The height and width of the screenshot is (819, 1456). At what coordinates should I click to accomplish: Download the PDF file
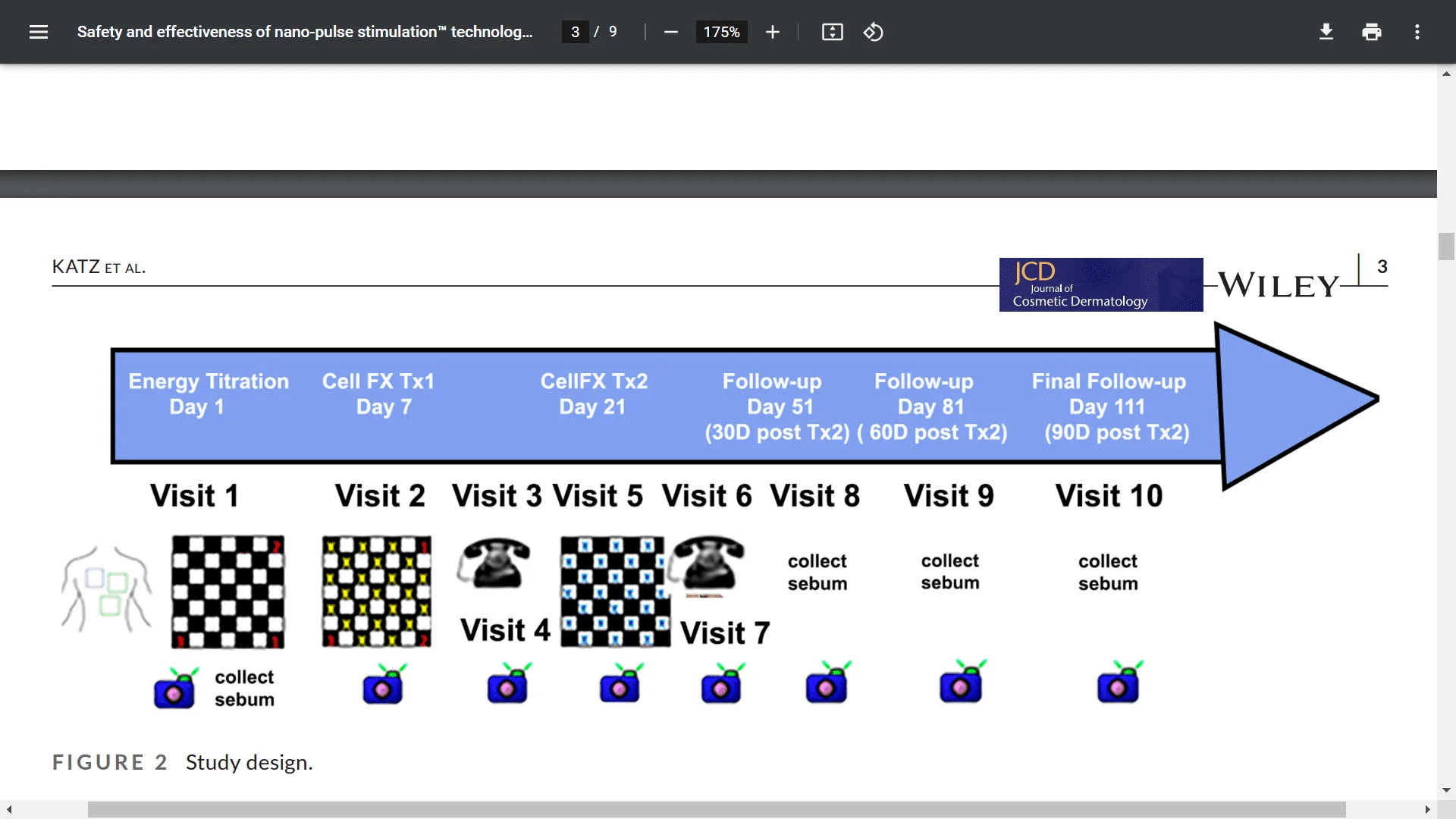coord(1326,32)
